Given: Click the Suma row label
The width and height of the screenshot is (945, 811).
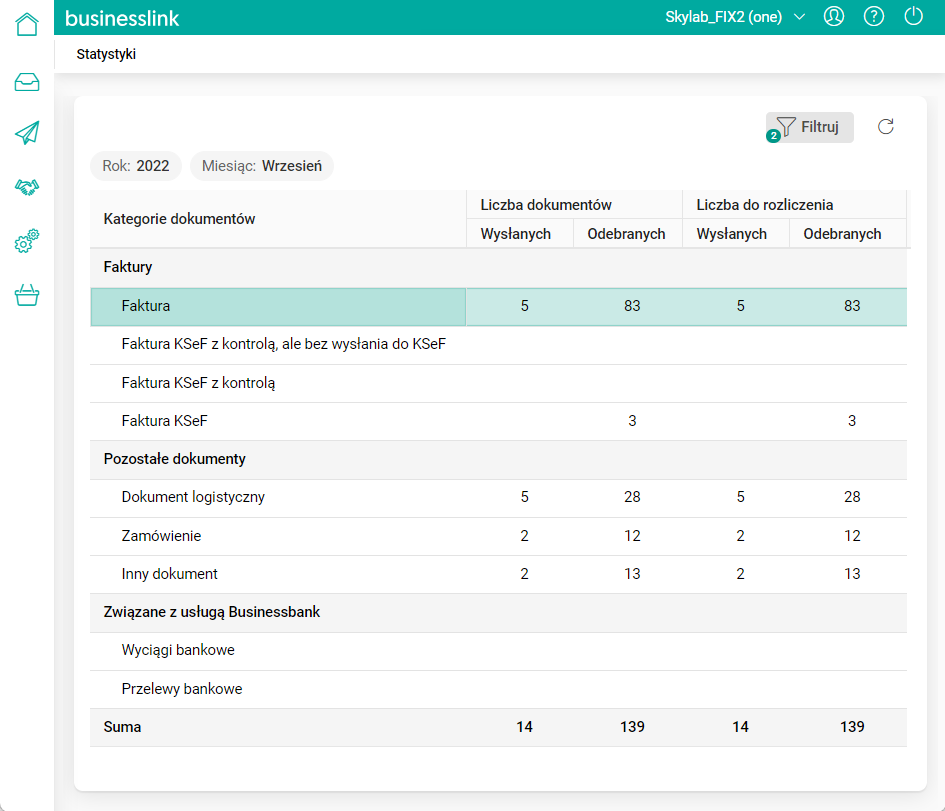Looking at the screenshot, I should 122,727.
